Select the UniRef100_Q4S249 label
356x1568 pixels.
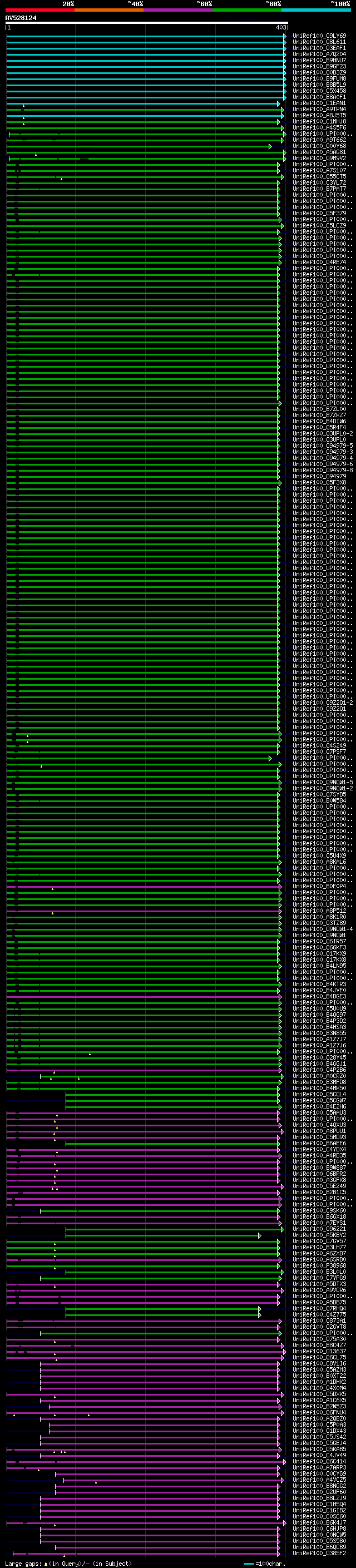[x=319, y=745]
